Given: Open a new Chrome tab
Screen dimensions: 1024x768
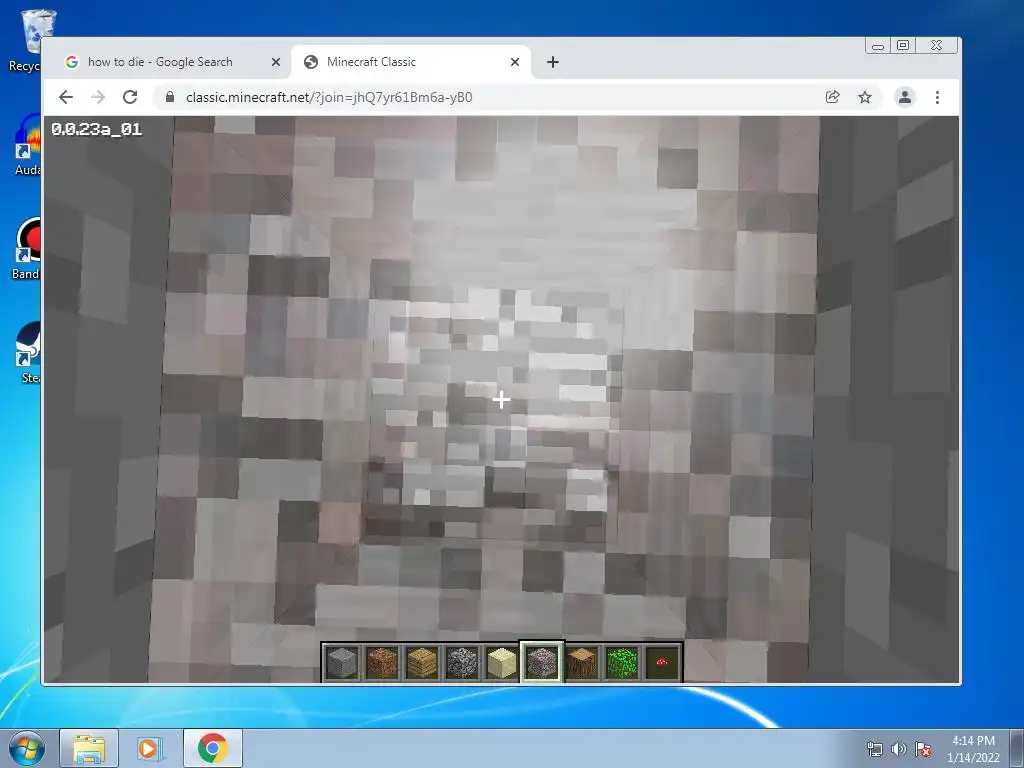Looking at the screenshot, I should tap(552, 62).
